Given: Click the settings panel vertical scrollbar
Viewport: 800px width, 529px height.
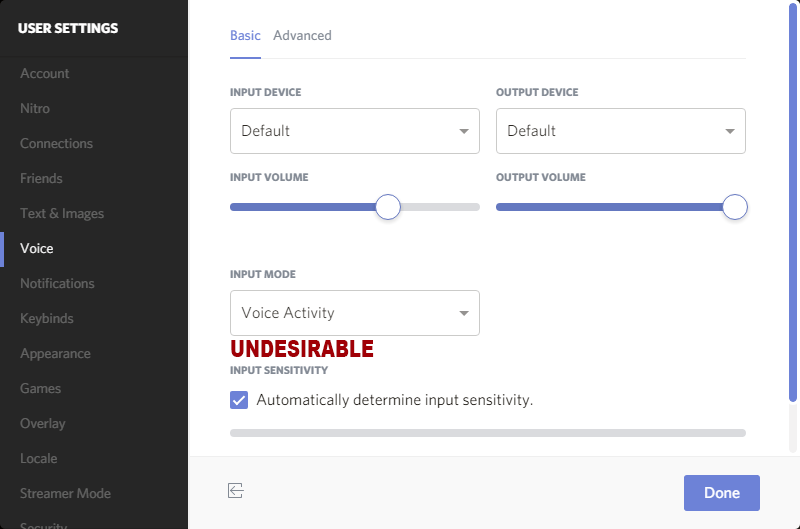Looking at the screenshot, I should (793, 200).
